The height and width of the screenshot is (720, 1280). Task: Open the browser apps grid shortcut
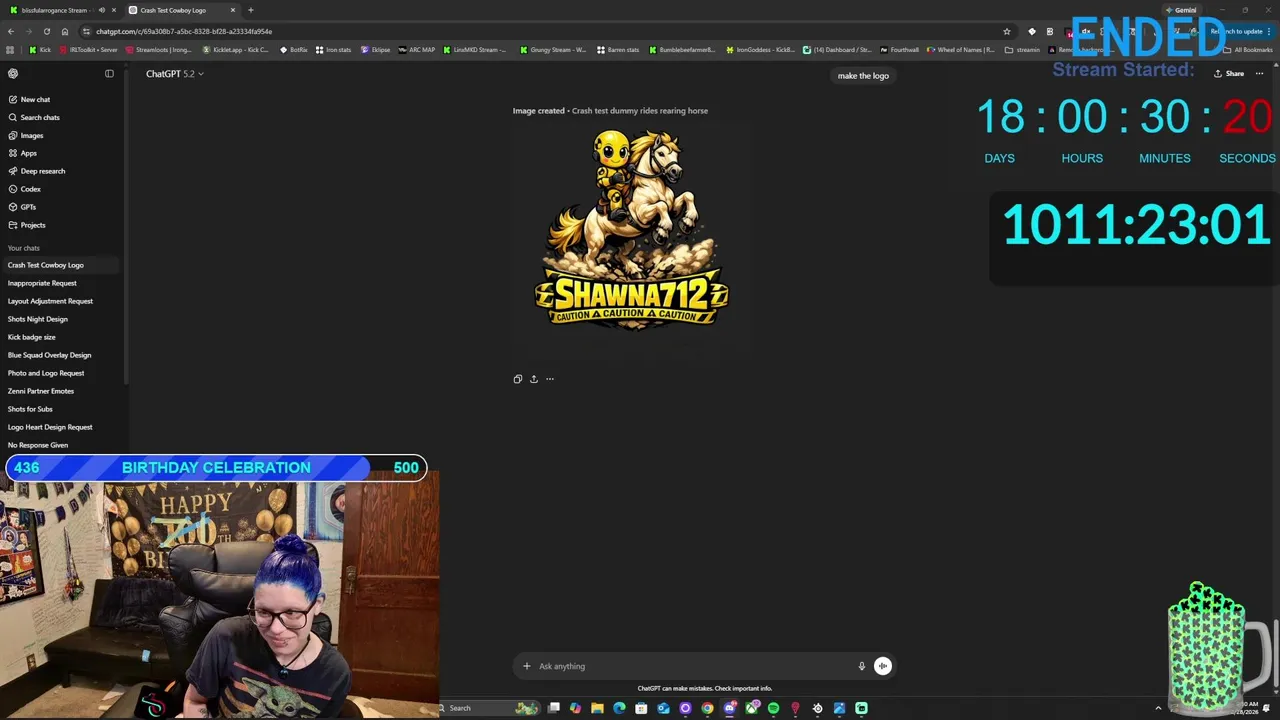coord(10,49)
